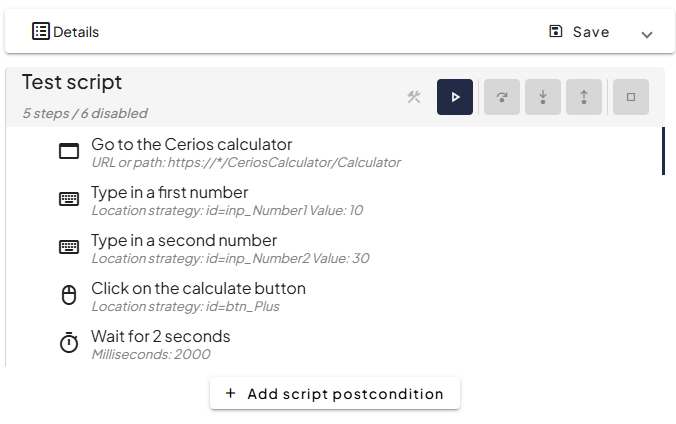Run the test script with play button
Viewport: 676px width, 424px height.
pyautogui.click(x=455, y=97)
